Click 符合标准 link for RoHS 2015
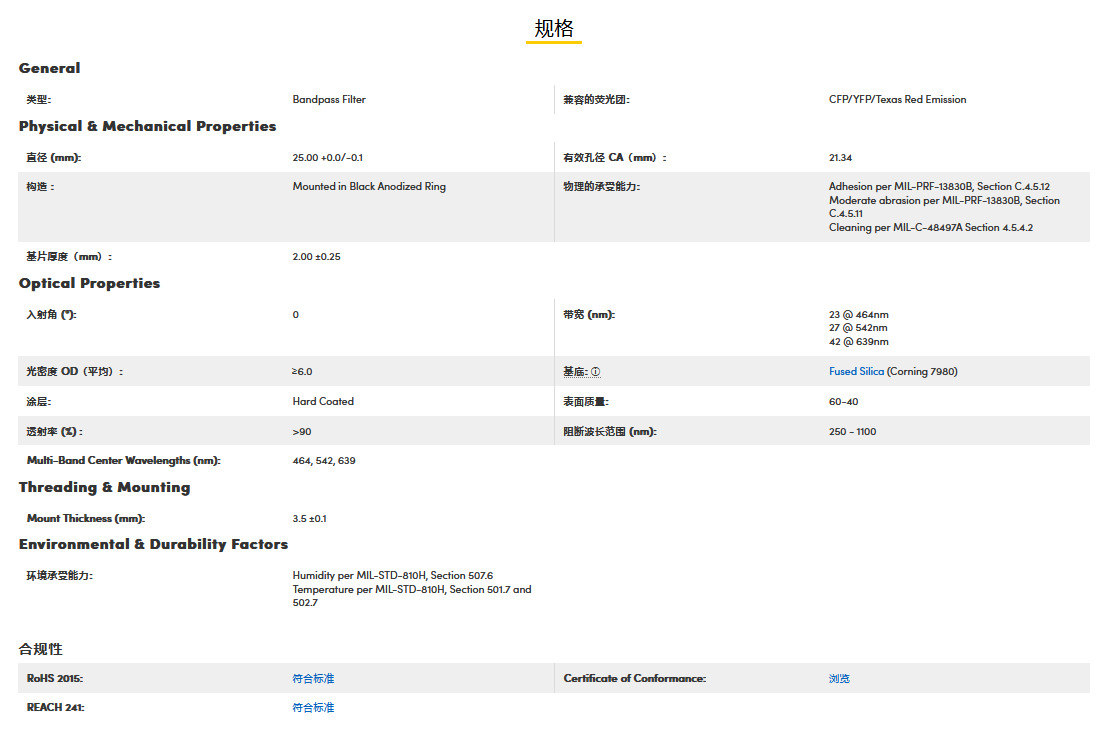The height and width of the screenshot is (732, 1097). coord(313,679)
